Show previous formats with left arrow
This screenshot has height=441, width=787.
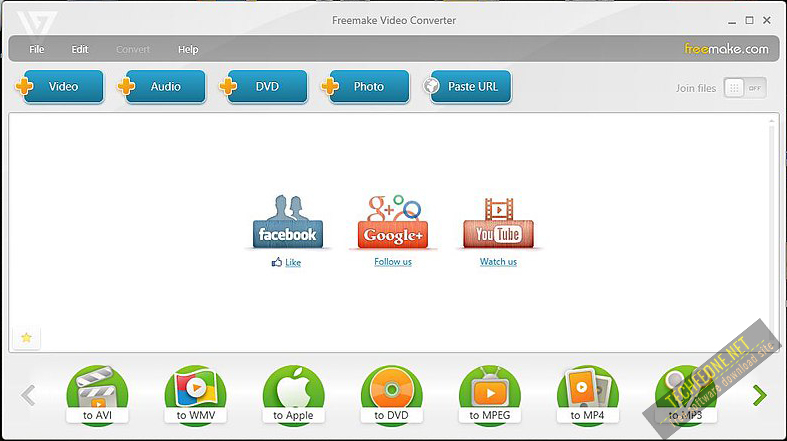tap(28, 395)
